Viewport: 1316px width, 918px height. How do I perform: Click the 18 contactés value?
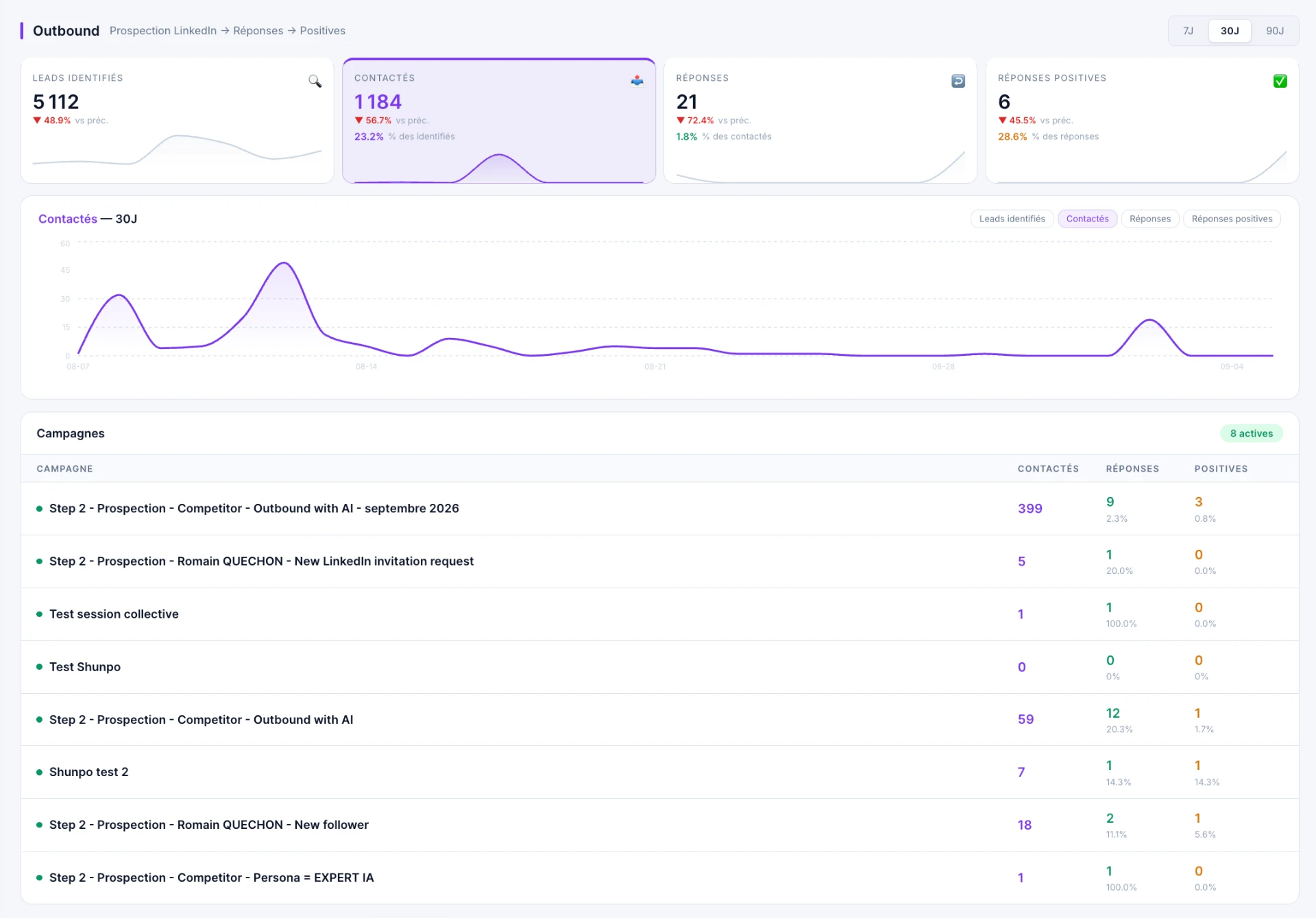click(x=1025, y=825)
